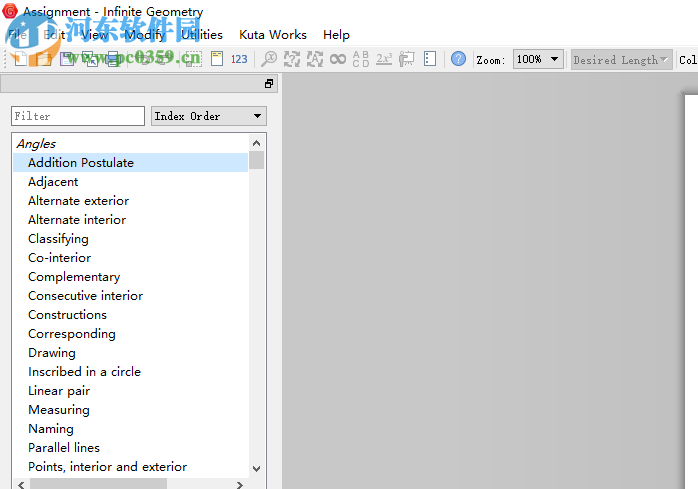Open the Help menu
Viewport: 698px width, 489px height.
[x=336, y=35]
